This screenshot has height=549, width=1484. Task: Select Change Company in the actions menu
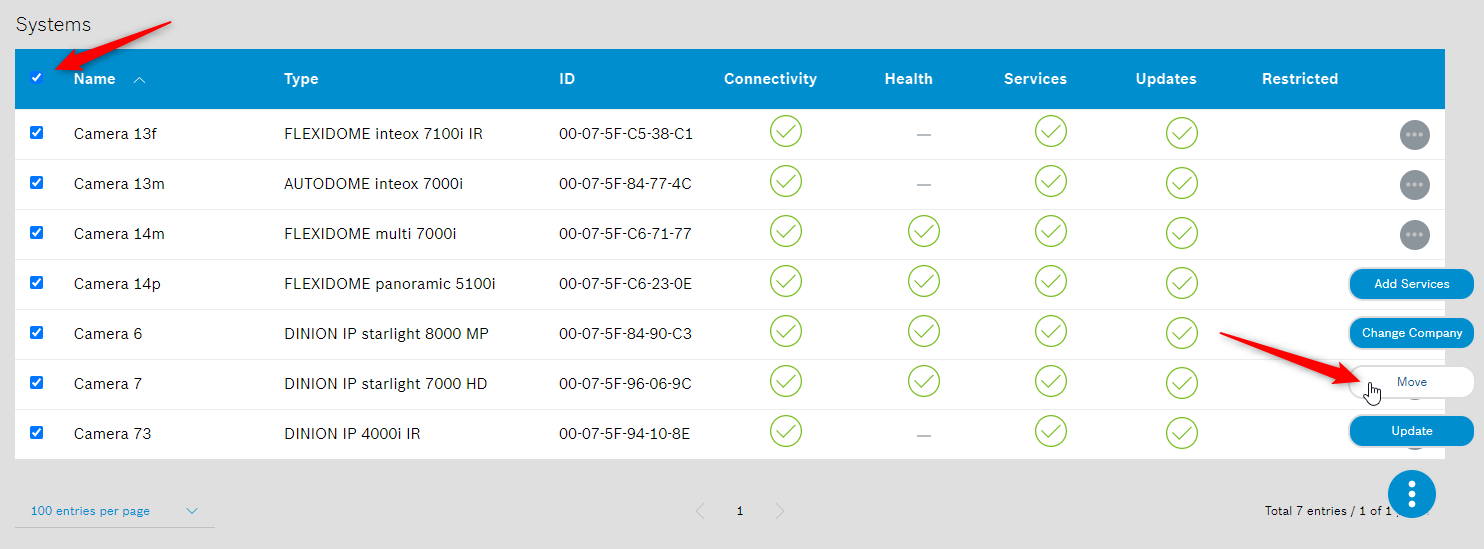tap(1411, 333)
